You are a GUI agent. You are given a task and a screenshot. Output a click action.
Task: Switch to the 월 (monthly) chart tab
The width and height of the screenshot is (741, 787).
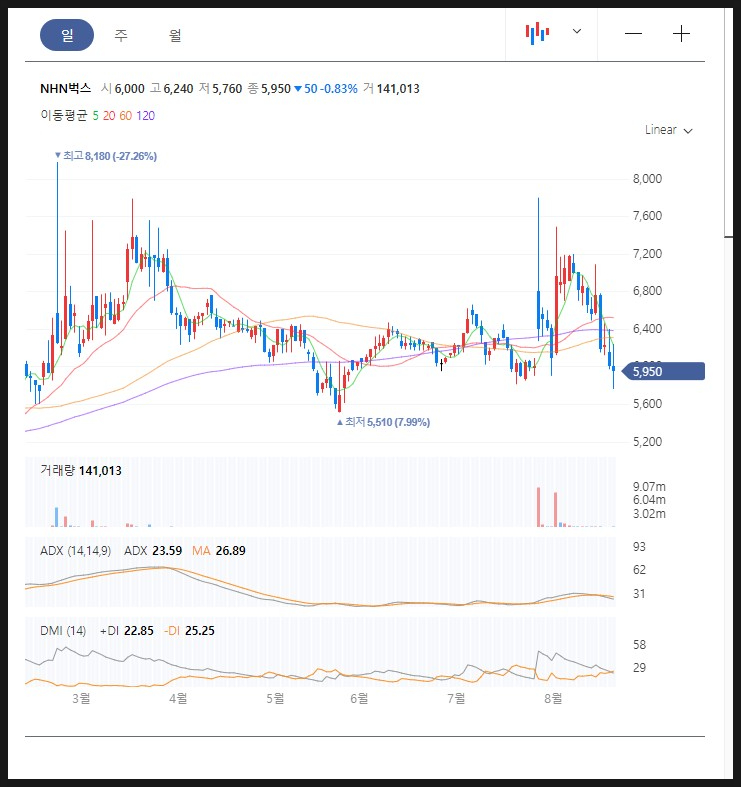coord(175,35)
